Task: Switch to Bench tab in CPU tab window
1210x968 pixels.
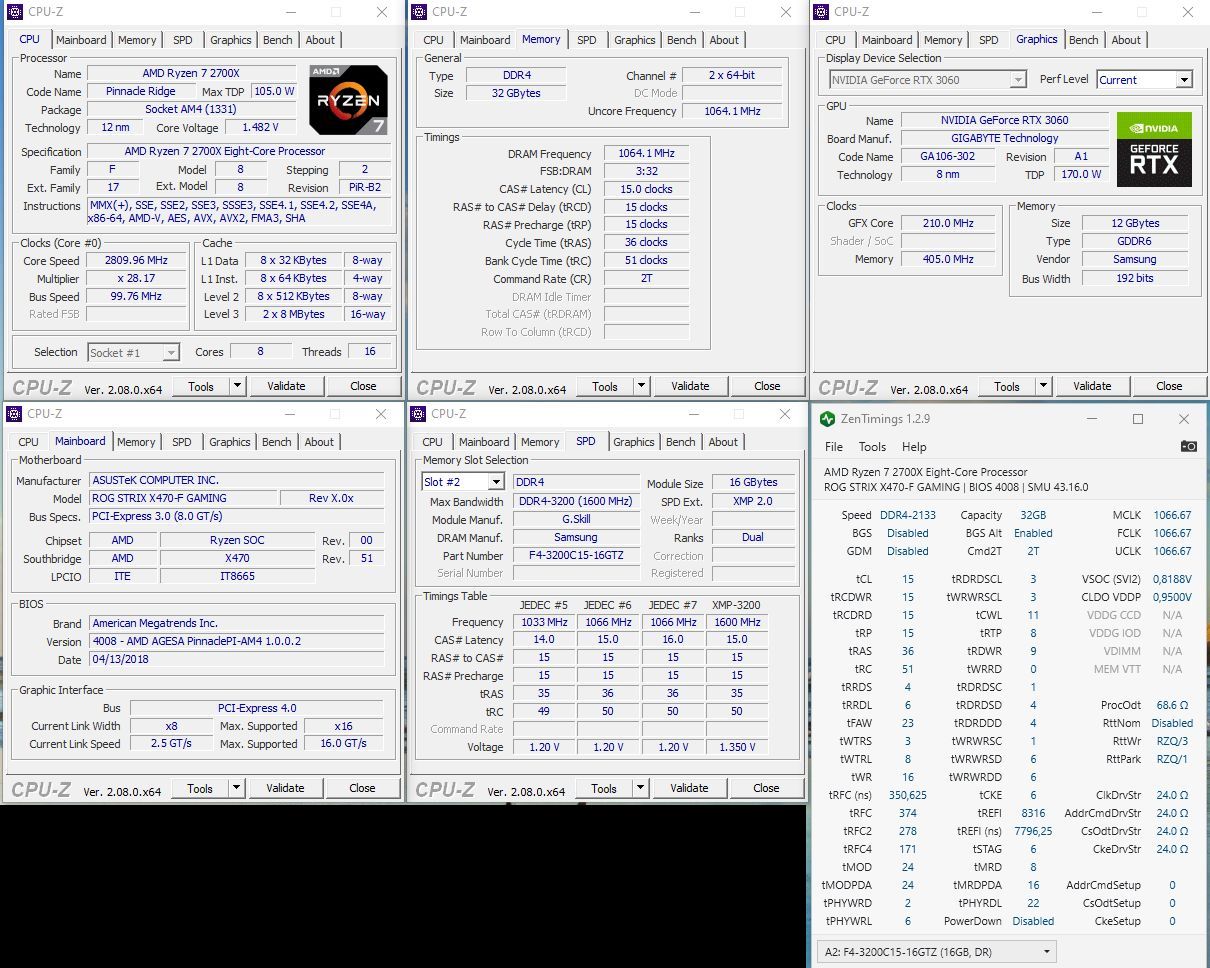Action: (278, 40)
